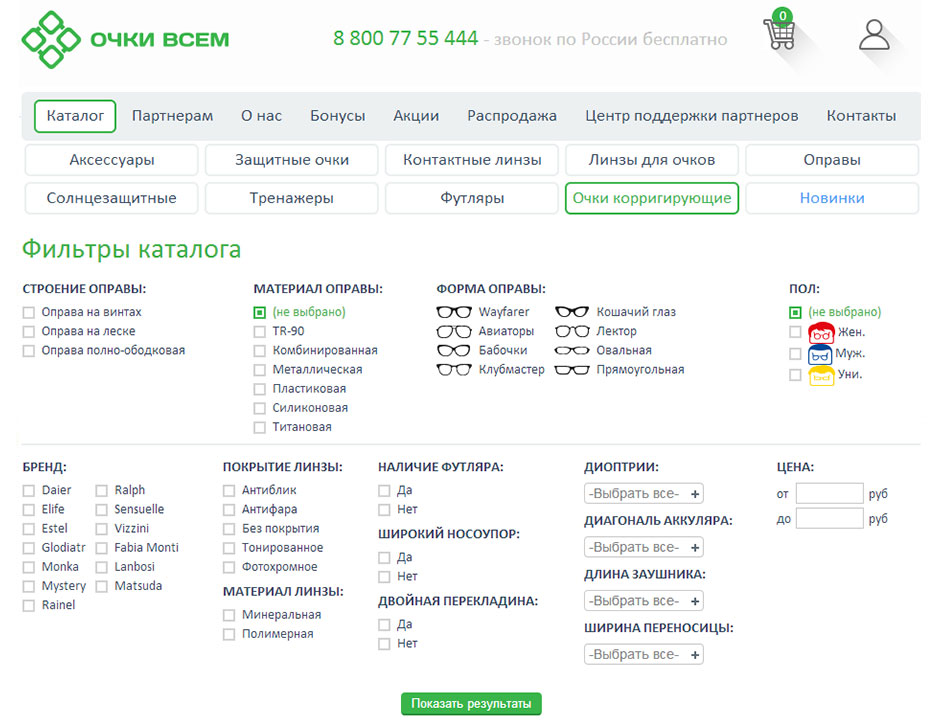The image size is (940, 725).
Task: Open the Новинки category link
Action: [x=831, y=198]
